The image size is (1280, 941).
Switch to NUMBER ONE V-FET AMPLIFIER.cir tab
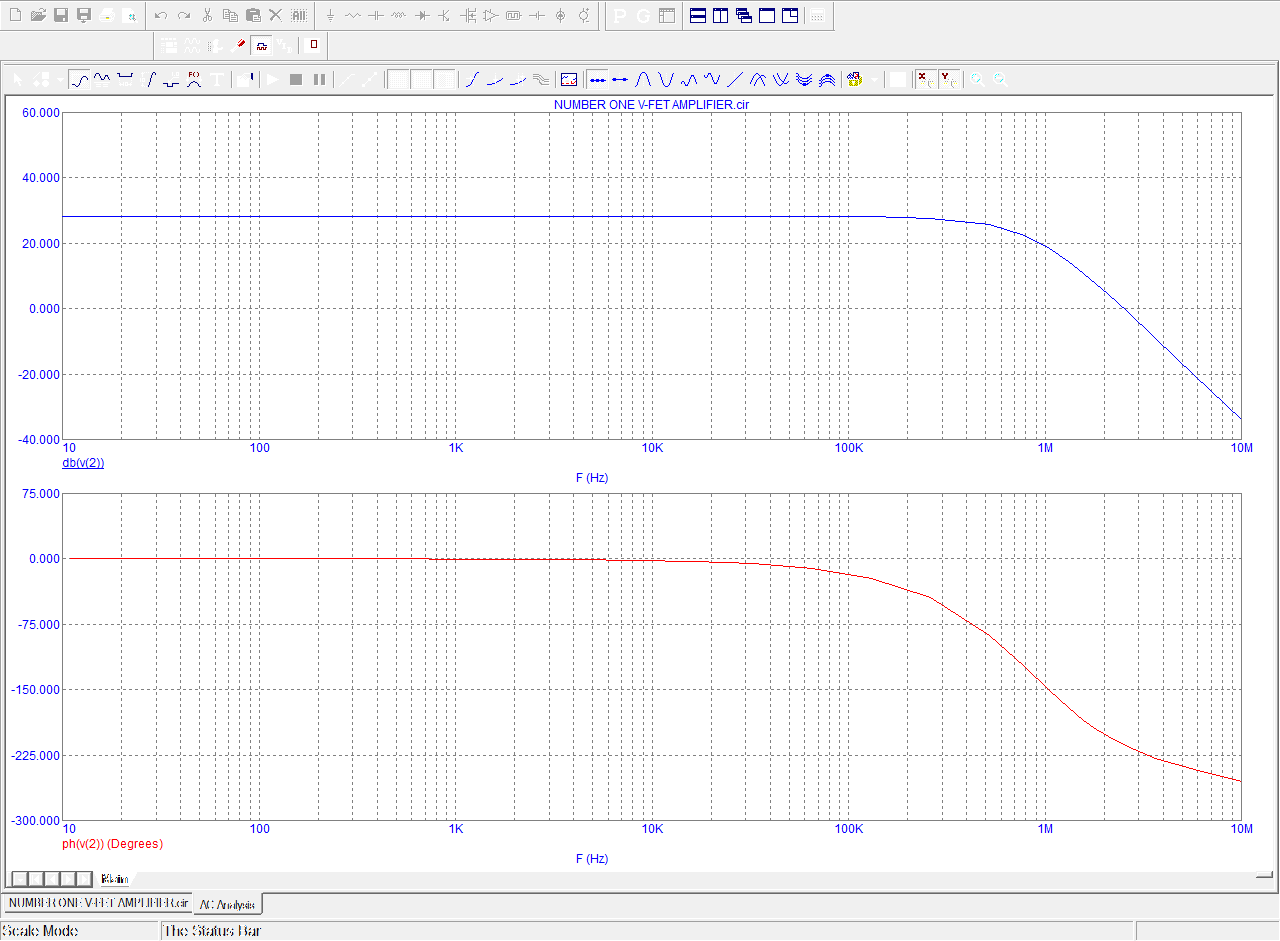(x=97, y=903)
